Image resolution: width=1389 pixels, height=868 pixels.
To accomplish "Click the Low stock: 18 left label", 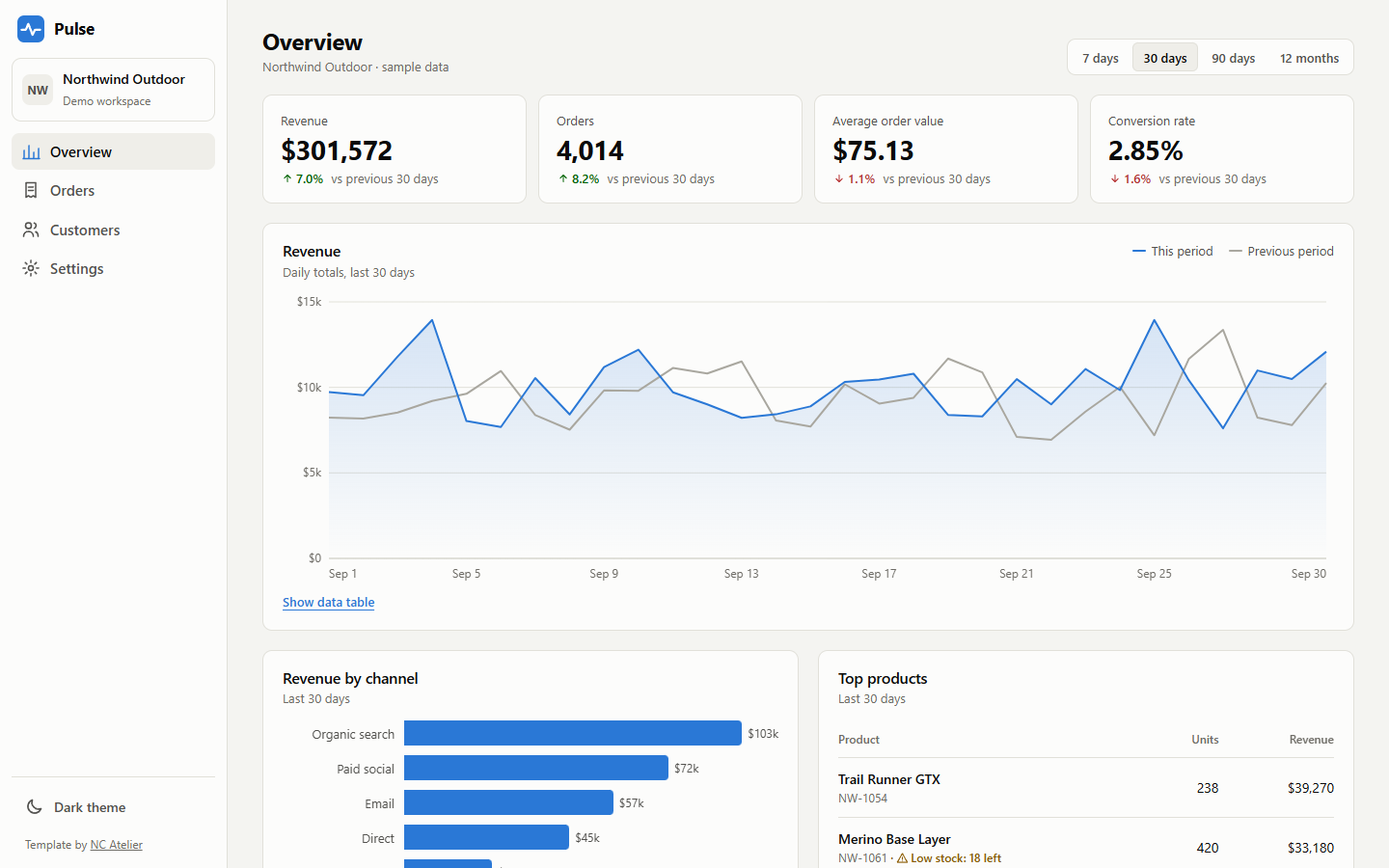I will pos(956,858).
